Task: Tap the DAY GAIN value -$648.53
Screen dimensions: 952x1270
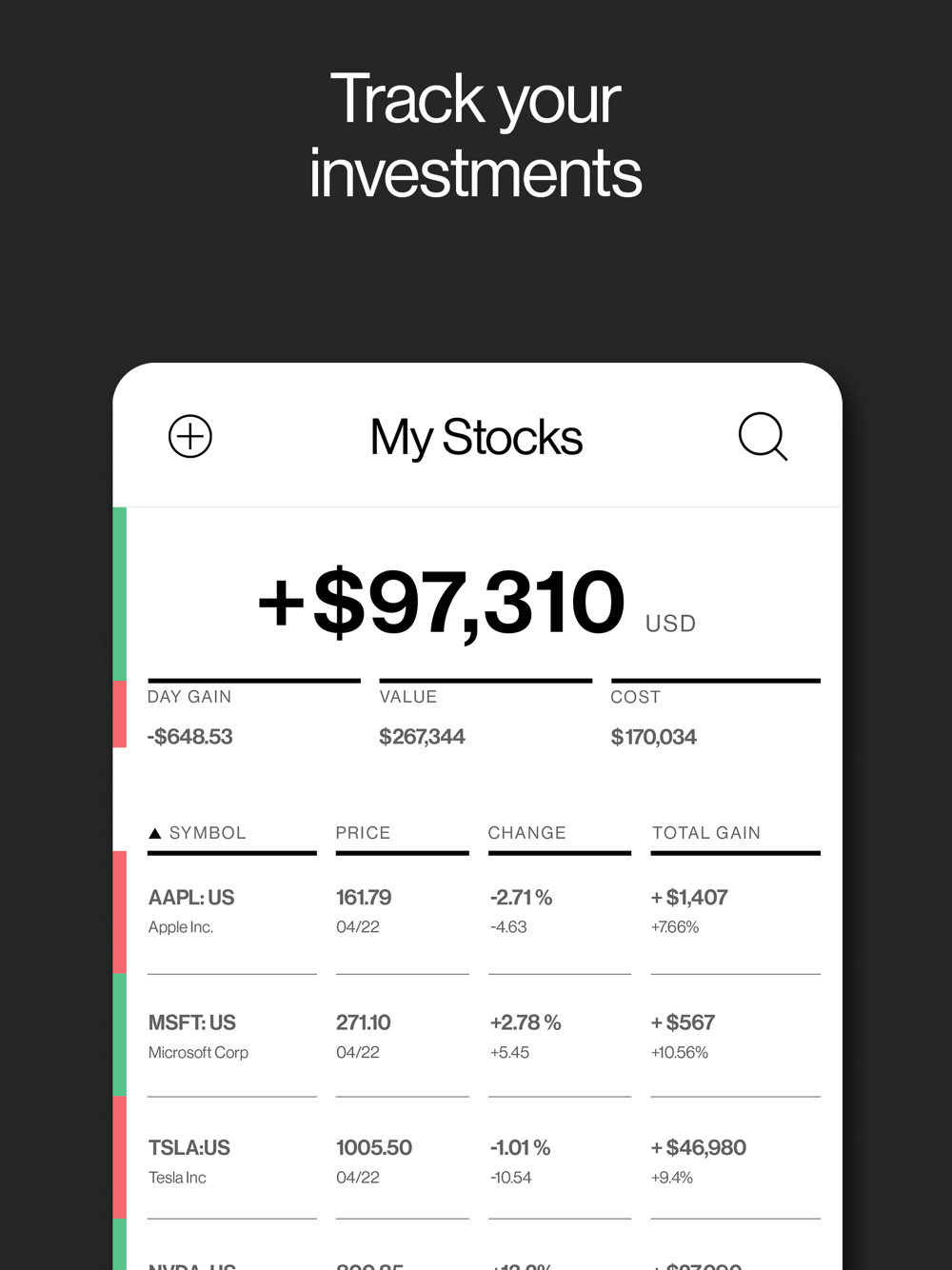Action: point(189,737)
